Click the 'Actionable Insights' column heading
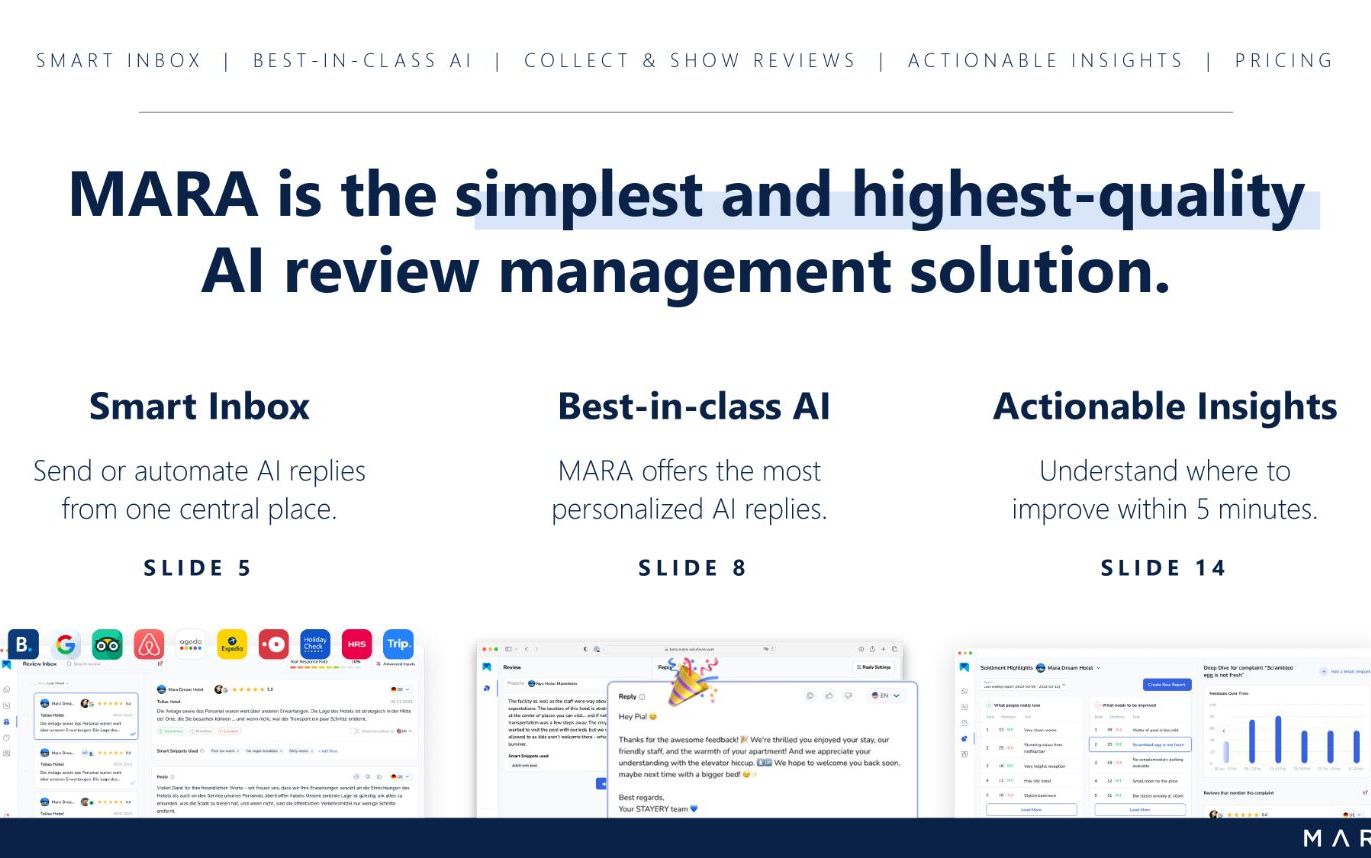The height and width of the screenshot is (858, 1371). pyautogui.click(x=1165, y=406)
